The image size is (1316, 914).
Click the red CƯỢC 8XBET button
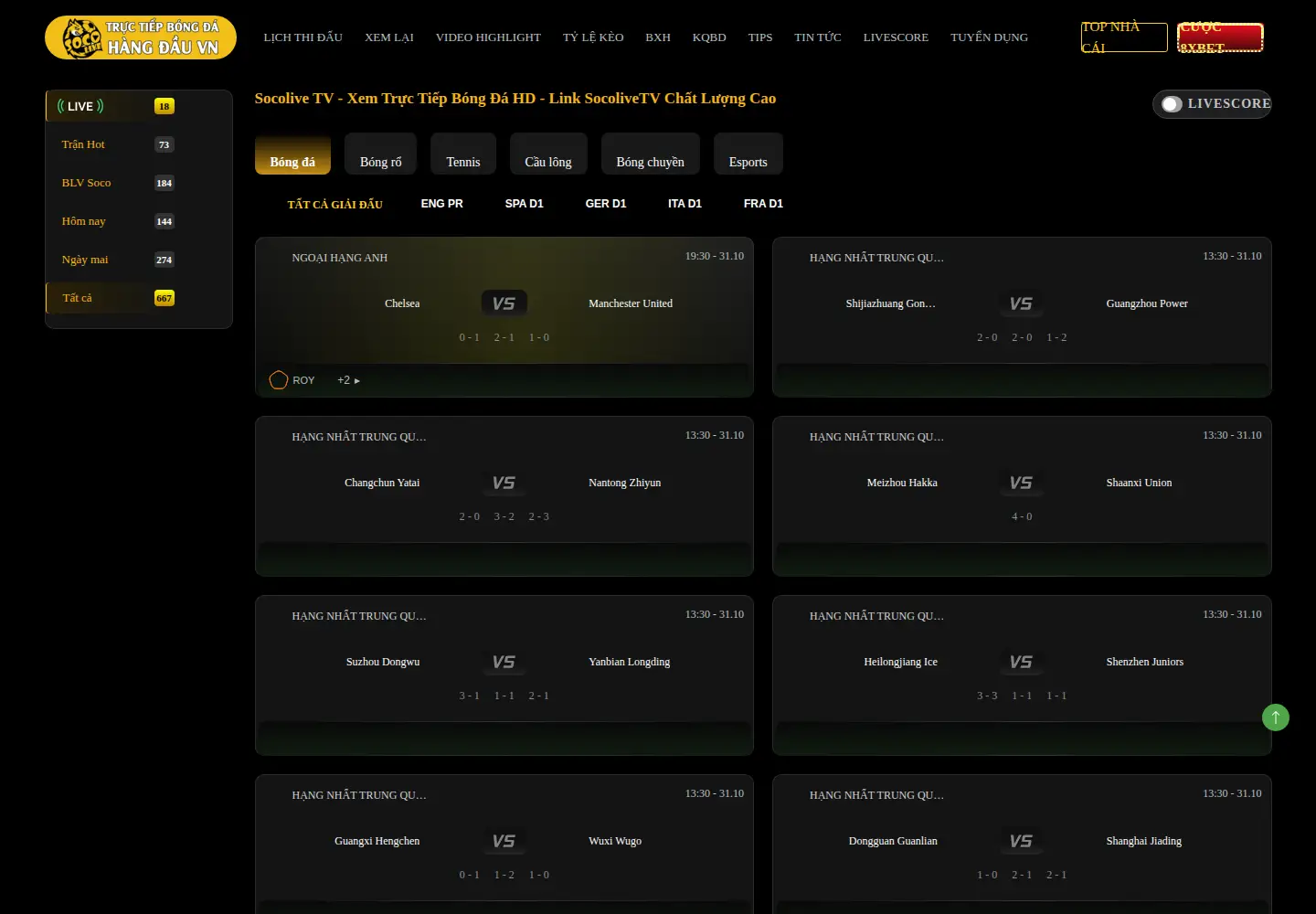[x=1220, y=37]
